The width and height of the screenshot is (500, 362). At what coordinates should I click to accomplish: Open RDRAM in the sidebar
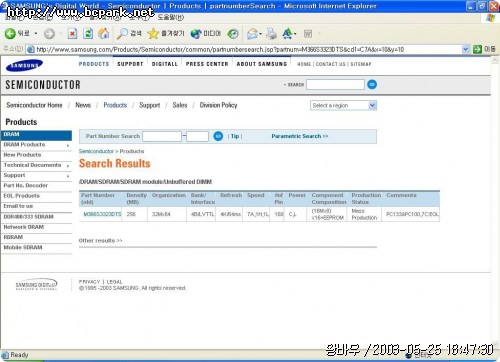pyautogui.click(x=13, y=237)
